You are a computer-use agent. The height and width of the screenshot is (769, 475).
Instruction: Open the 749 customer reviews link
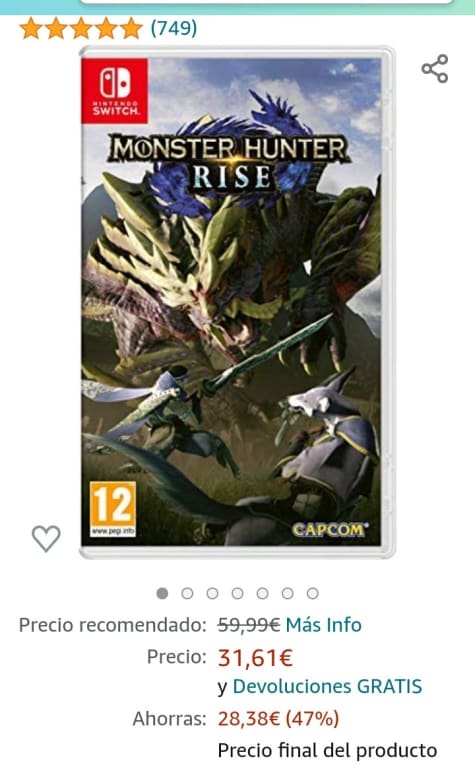pyautogui.click(x=174, y=28)
